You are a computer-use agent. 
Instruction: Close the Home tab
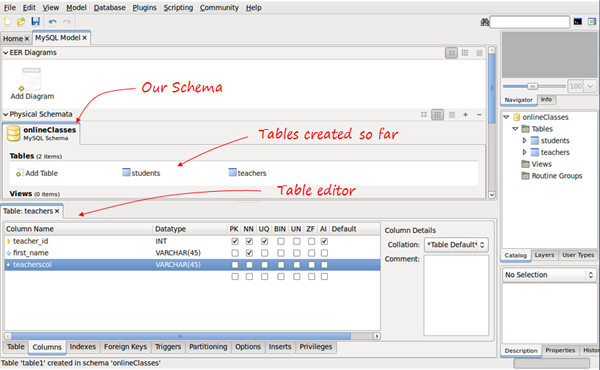point(26,39)
